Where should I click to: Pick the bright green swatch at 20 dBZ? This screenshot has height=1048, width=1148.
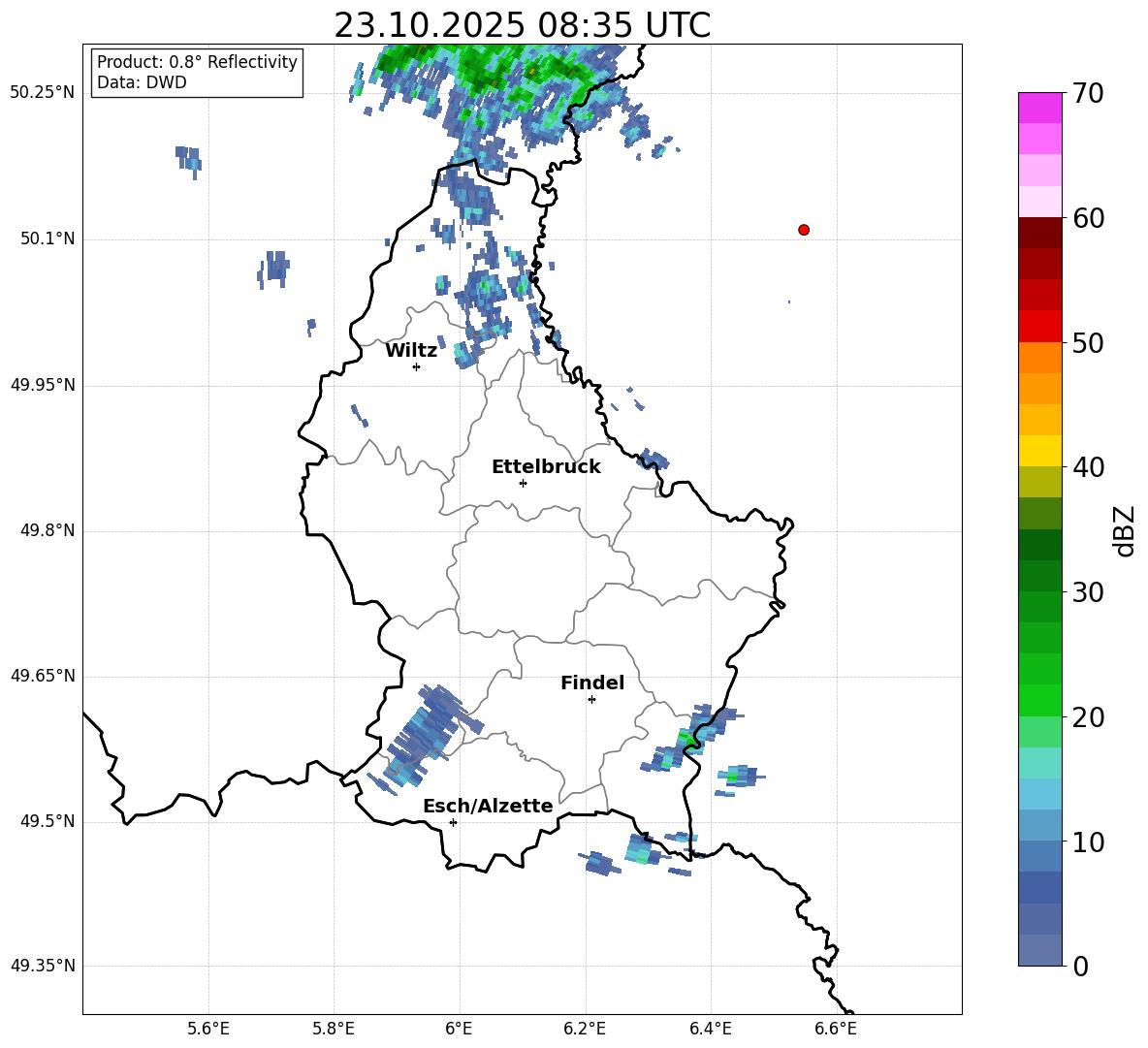(x=1039, y=700)
